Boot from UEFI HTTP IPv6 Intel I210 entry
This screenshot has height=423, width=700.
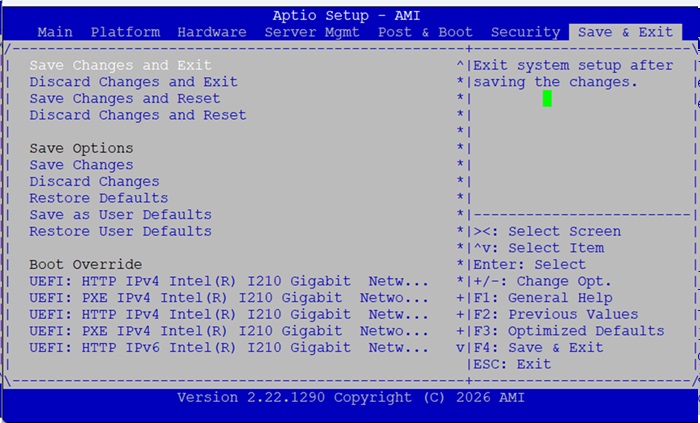(229, 348)
